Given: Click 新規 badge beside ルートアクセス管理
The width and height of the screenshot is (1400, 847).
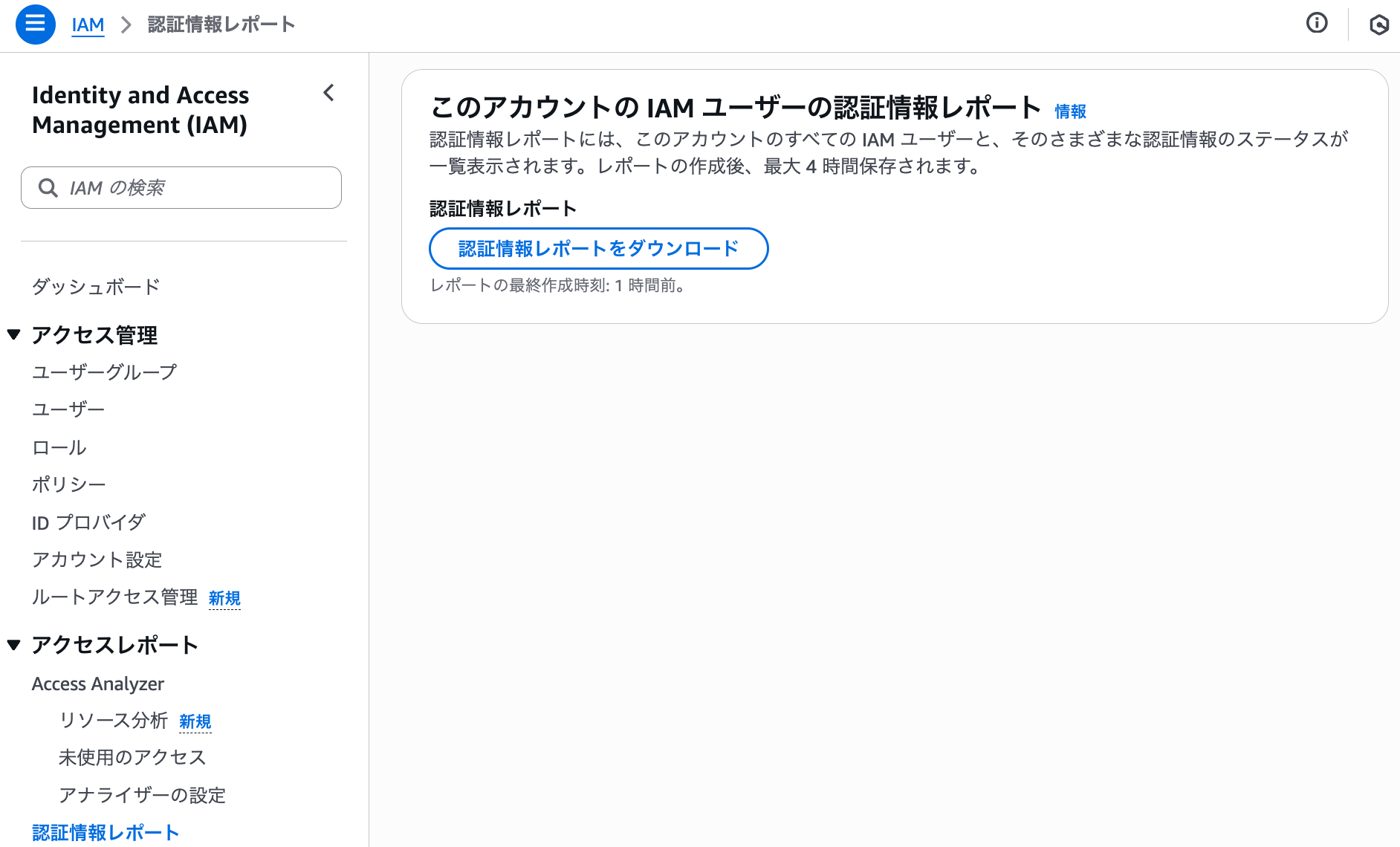Looking at the screenshot, I should (224, 599).
